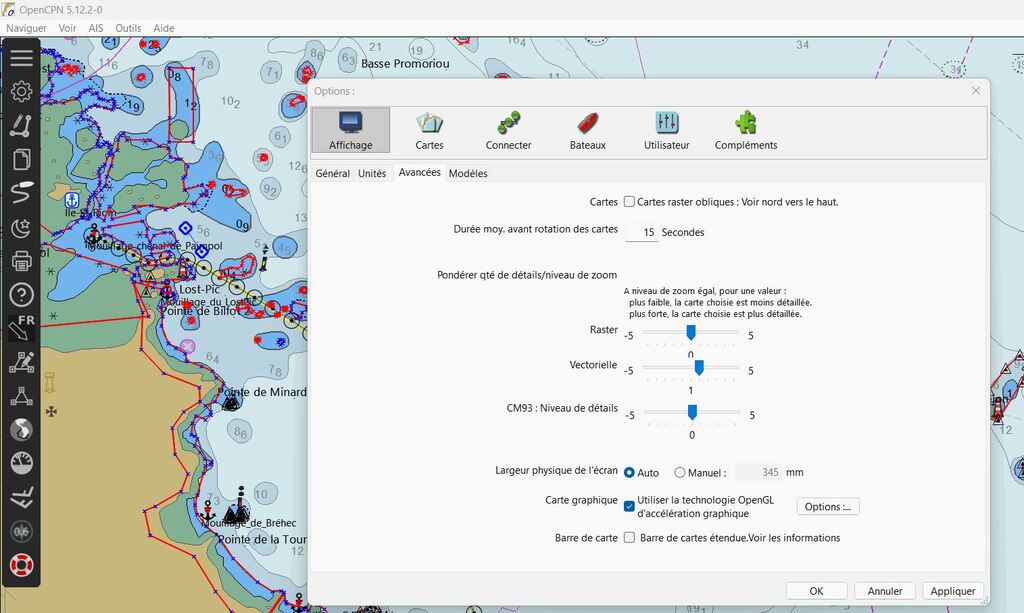The height and width of the screenshot is (613, 1024).
Task: Select the Manuel screen width radio button
Action: [x=680, y=473]
